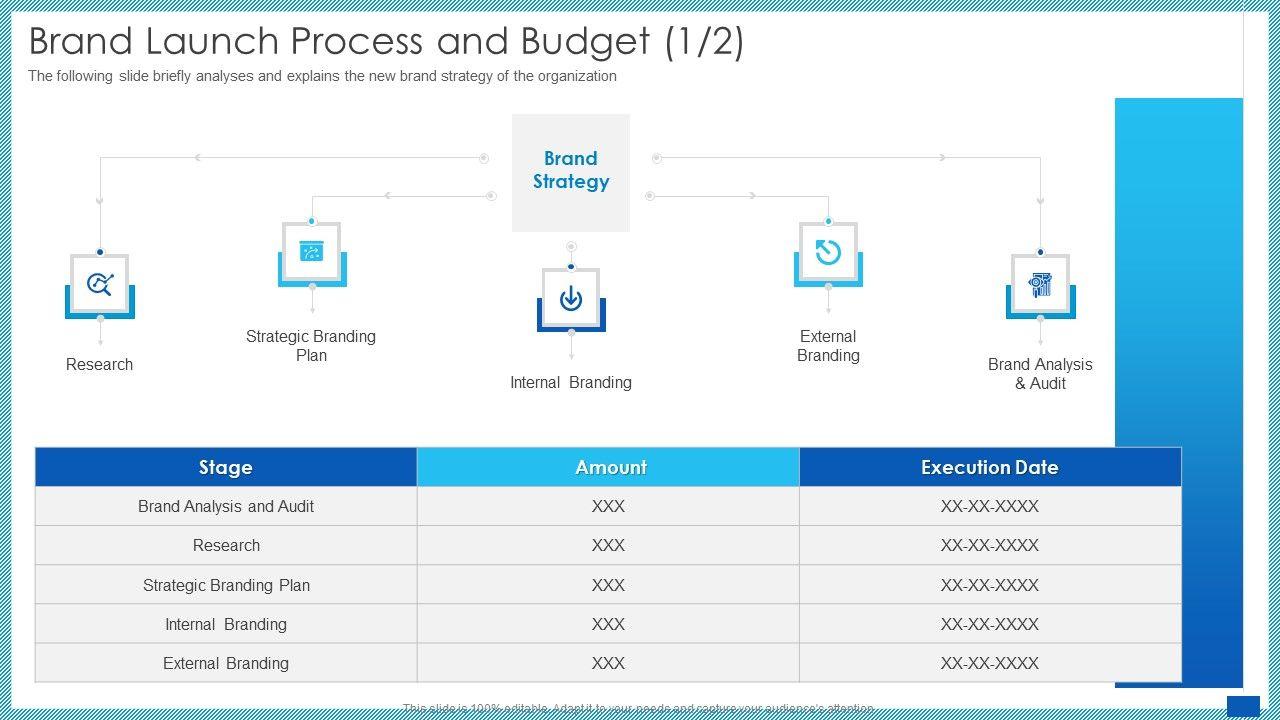Image resolution: width=1280 pixels, height=720 pixels.
Task: Click the Brand Analysis & Audit icon
Action: point(1040,284)
